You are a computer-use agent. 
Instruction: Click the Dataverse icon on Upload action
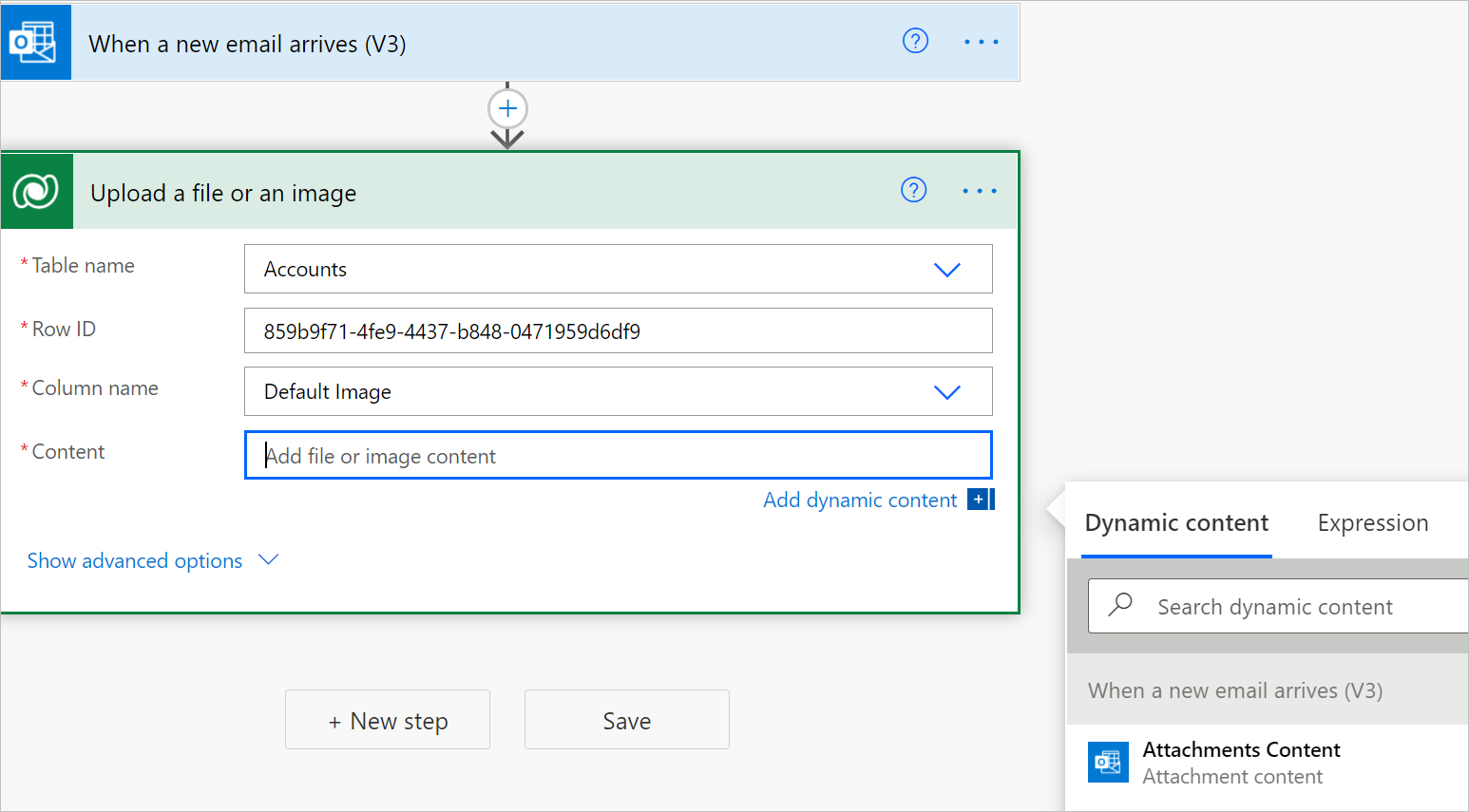[36, 191]
